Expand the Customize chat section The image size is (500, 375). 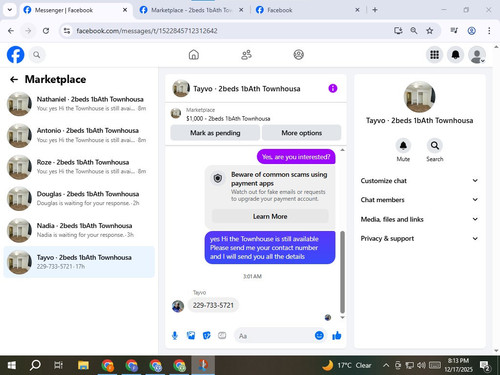coord(419,181)
